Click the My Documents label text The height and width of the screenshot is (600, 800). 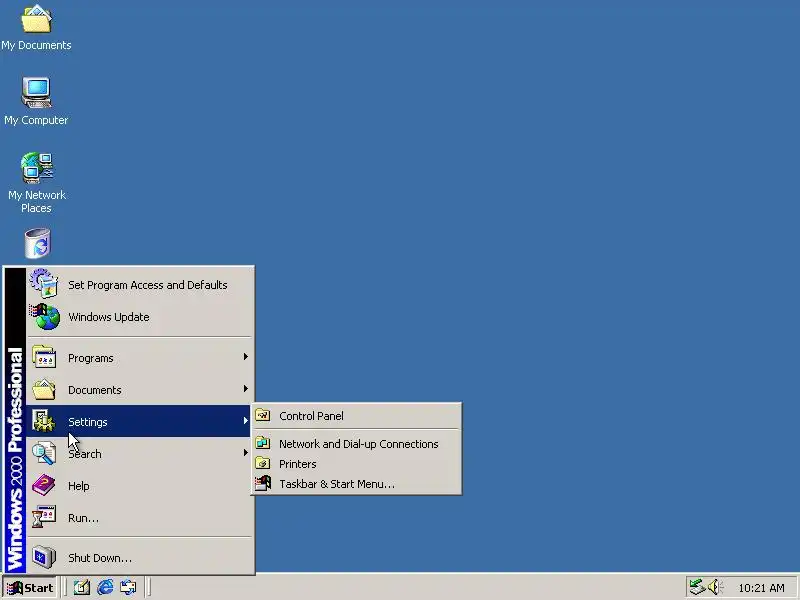click(36, 45)
